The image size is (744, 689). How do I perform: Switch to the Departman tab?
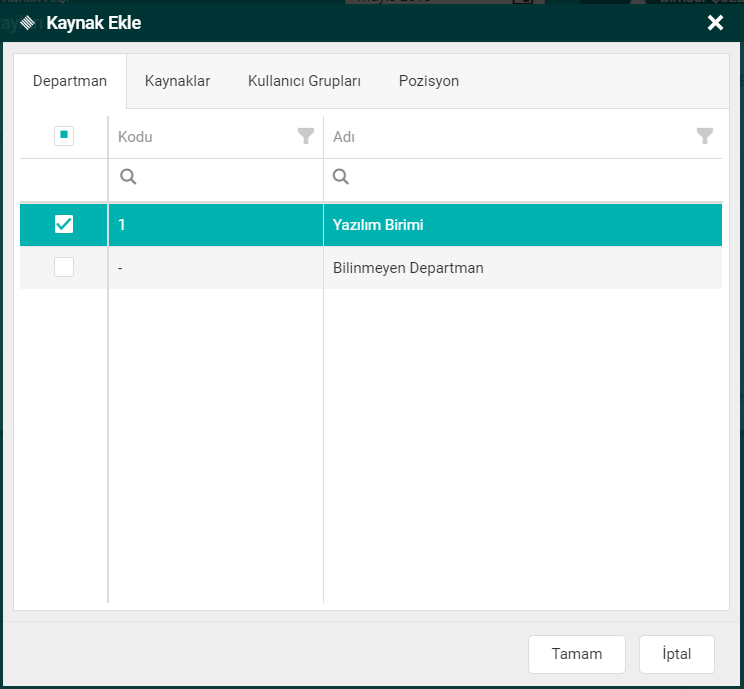coord(70,81)
